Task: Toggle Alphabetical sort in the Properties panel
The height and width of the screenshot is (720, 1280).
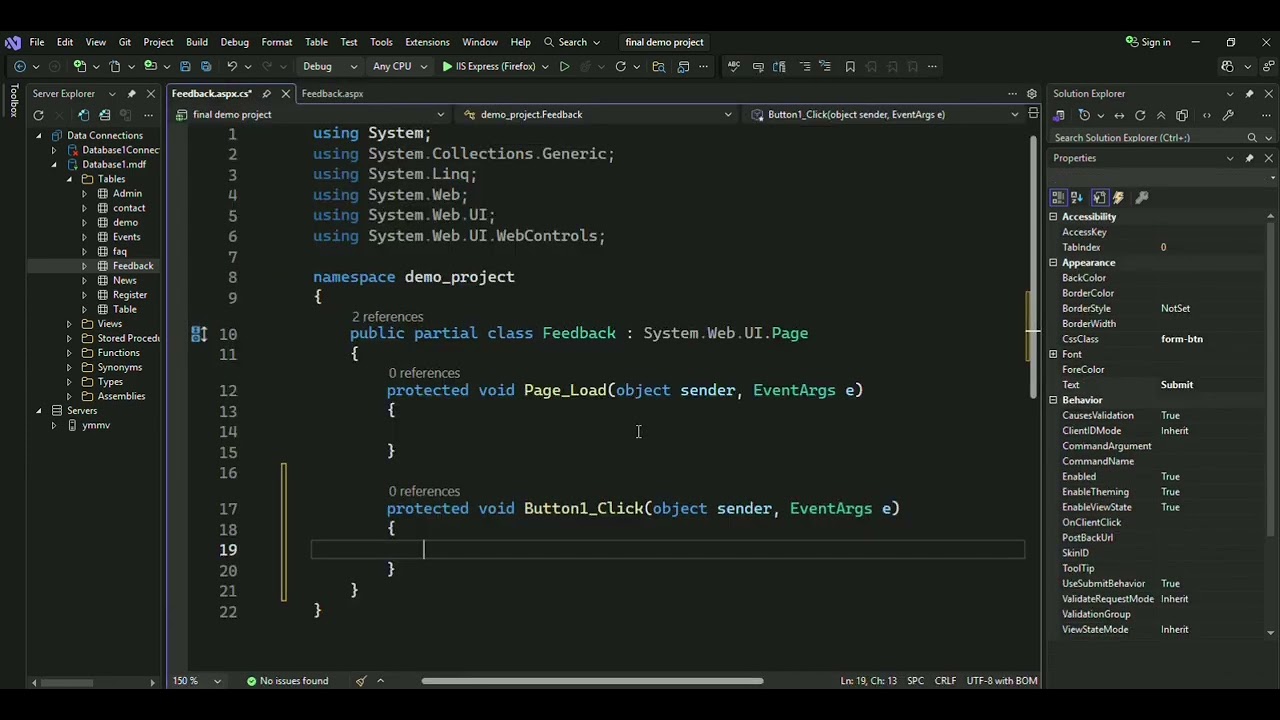Action: pyautogui.click(x=1077, y=198)
